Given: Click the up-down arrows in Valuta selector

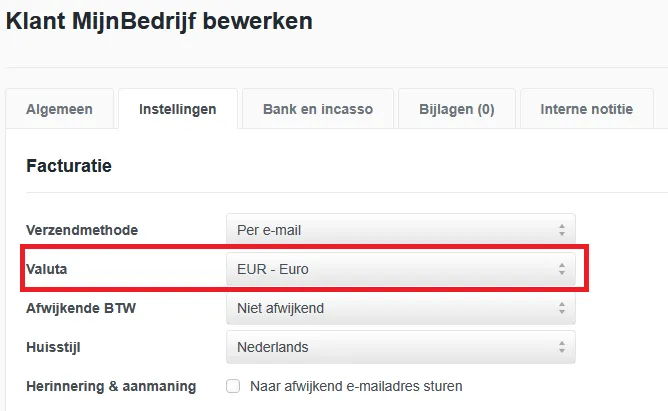Looking at the screenshot, I should pyautogui.click(x=561, y=269).
